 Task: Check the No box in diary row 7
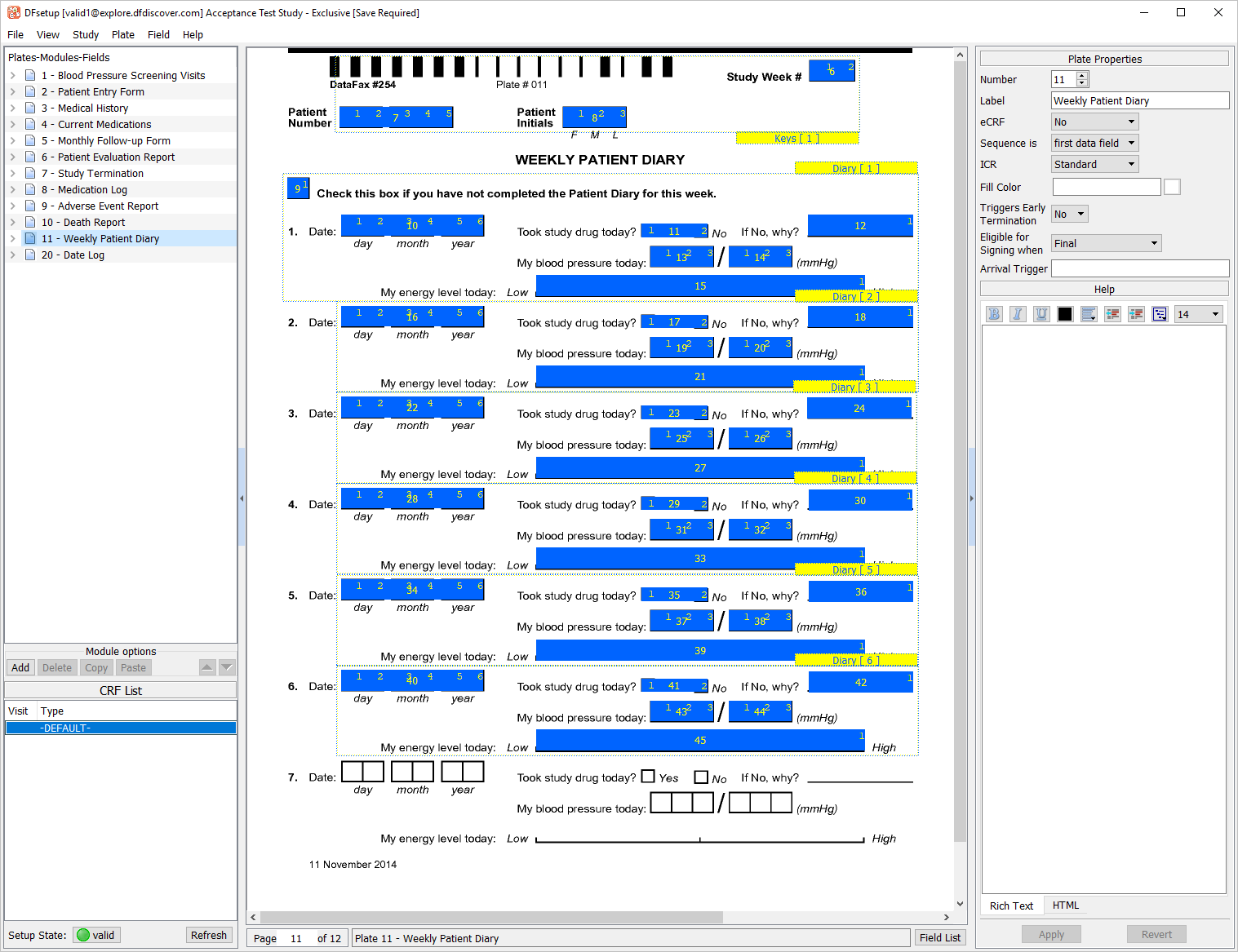[x=701, y=777]
